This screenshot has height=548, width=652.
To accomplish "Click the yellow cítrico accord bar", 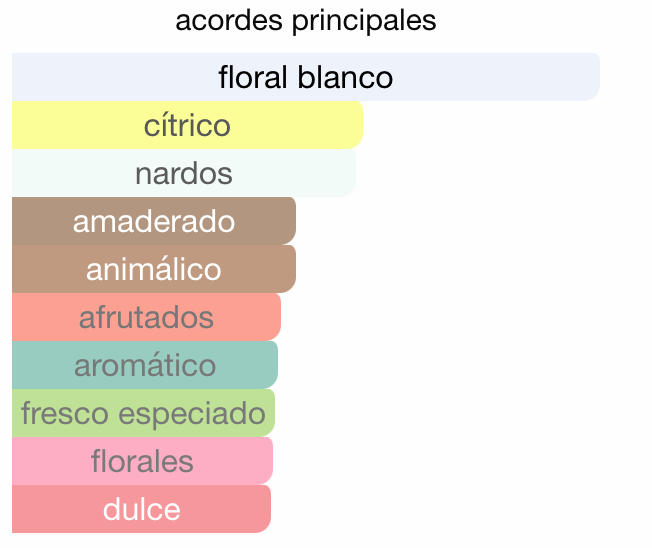I will point(187,125).
